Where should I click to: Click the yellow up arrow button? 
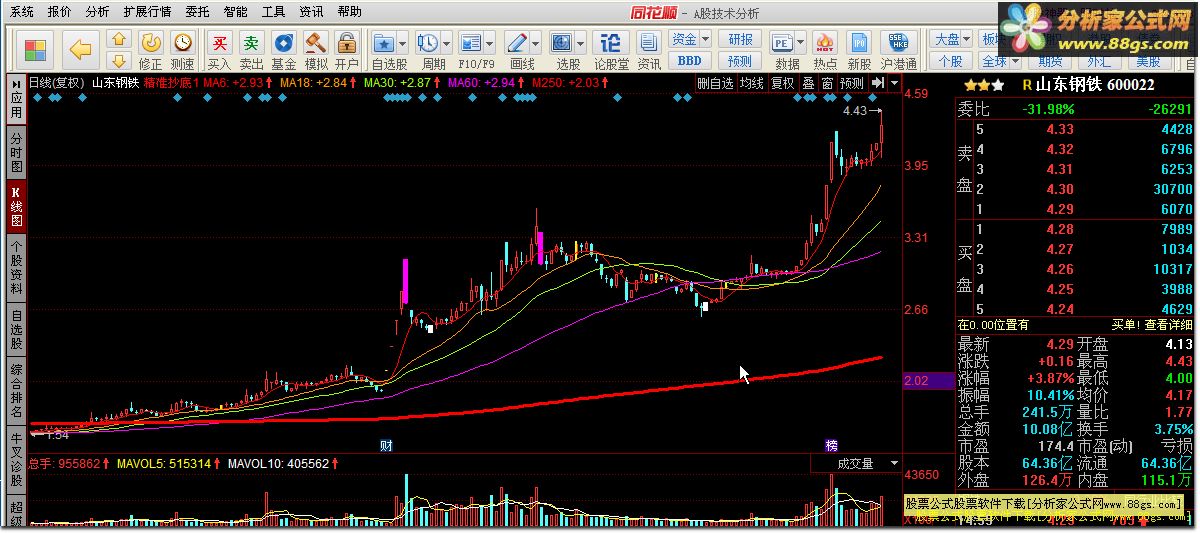click(x=118, y=40)
